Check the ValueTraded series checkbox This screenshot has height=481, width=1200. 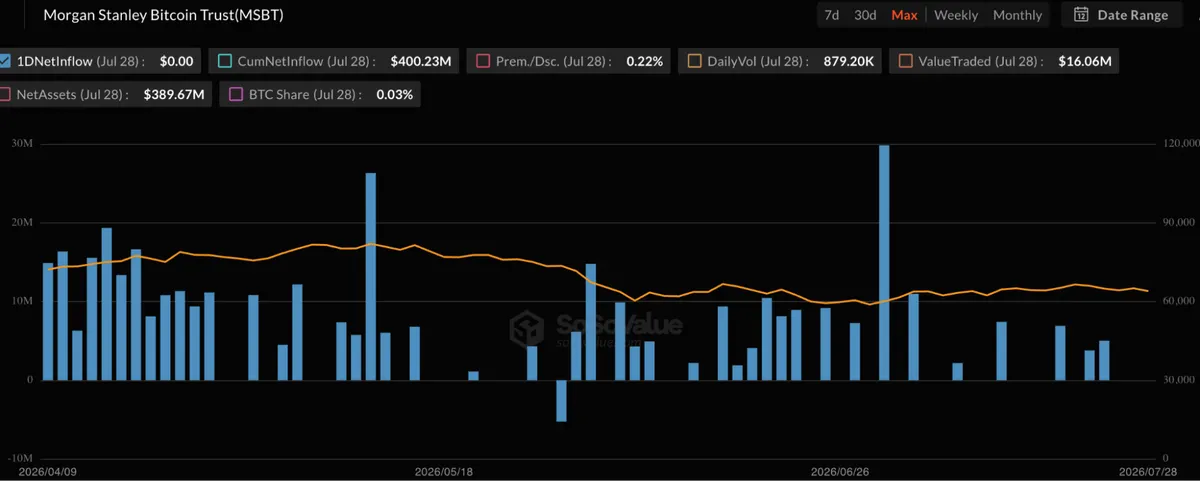[x=905, y=61]
